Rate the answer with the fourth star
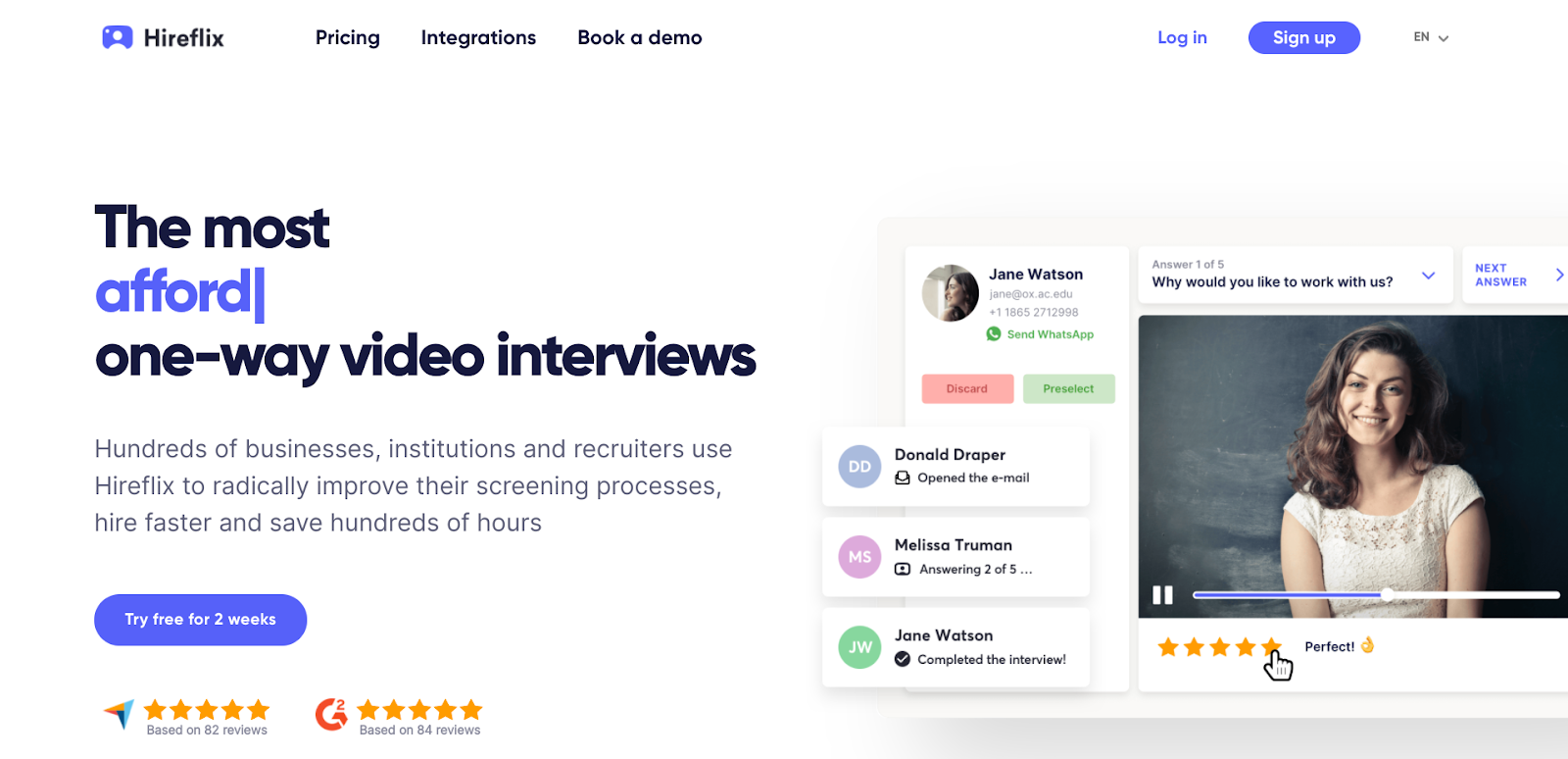Screen dimensions: 1568x759 point(1246,647)
